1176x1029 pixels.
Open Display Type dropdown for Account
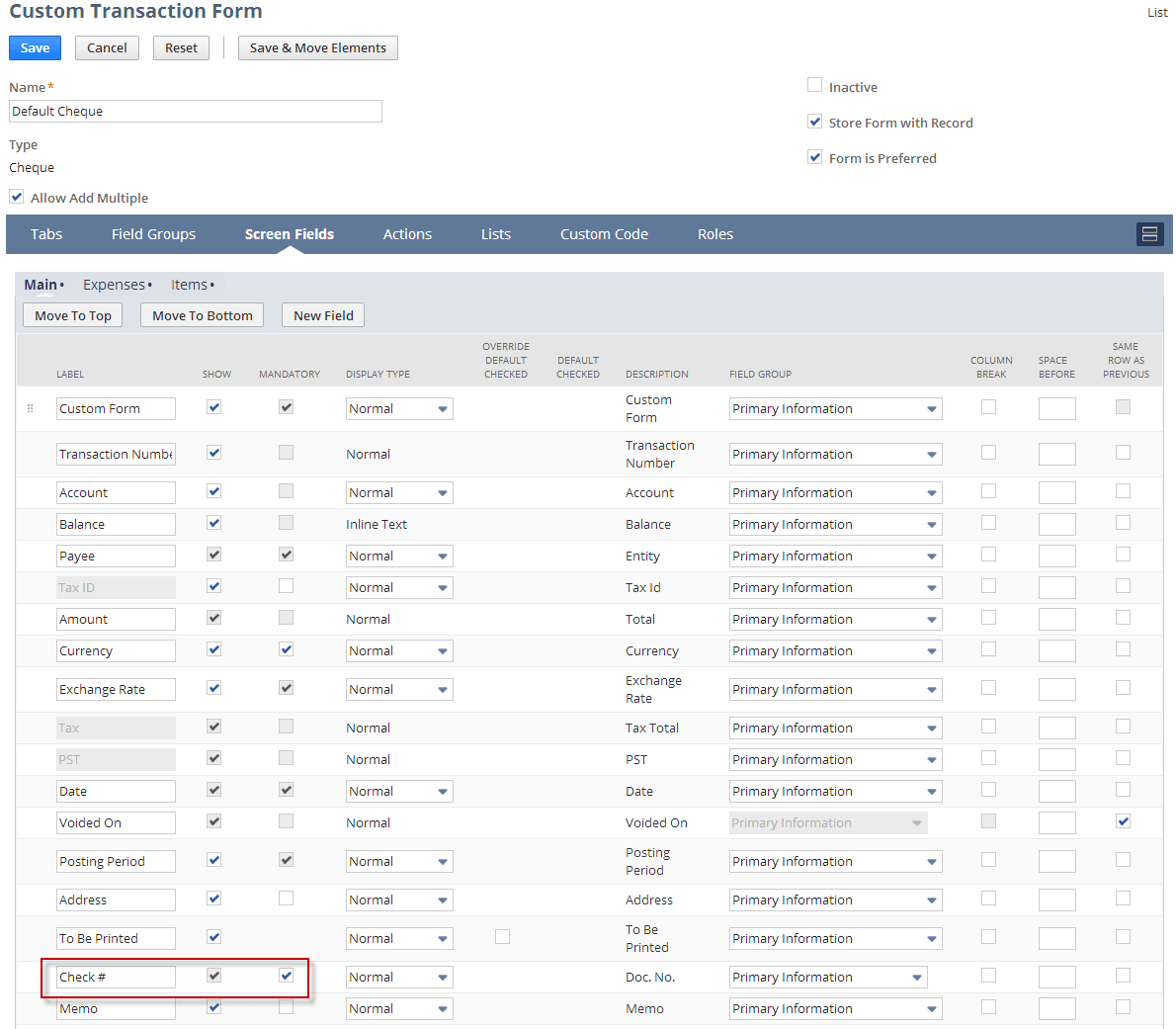click(x=399, y=492)
